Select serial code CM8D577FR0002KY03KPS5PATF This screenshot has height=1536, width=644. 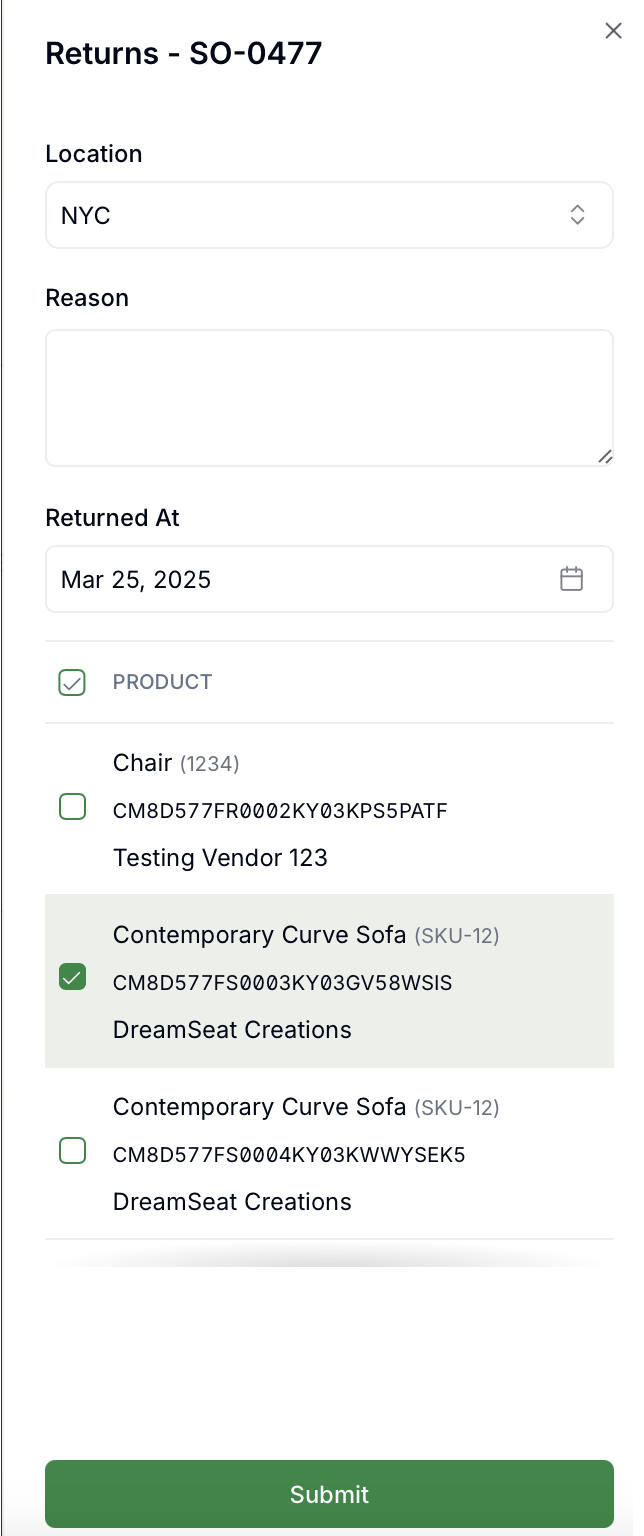pyautogui.click(x=280, y=811)
